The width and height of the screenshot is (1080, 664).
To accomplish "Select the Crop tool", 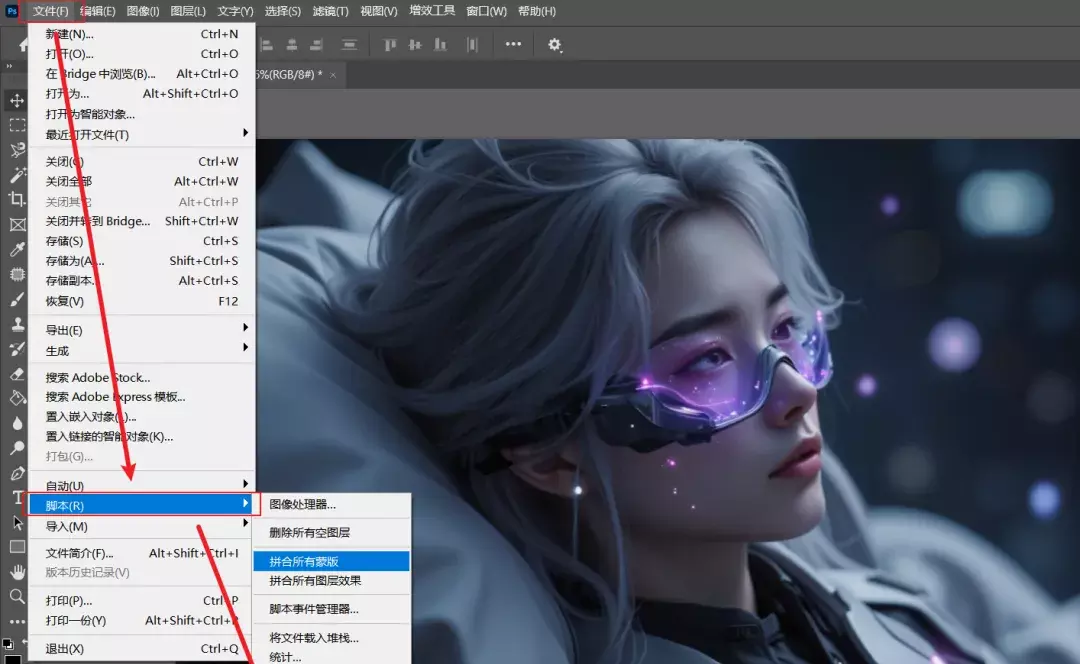I will [x=17, y=199].
